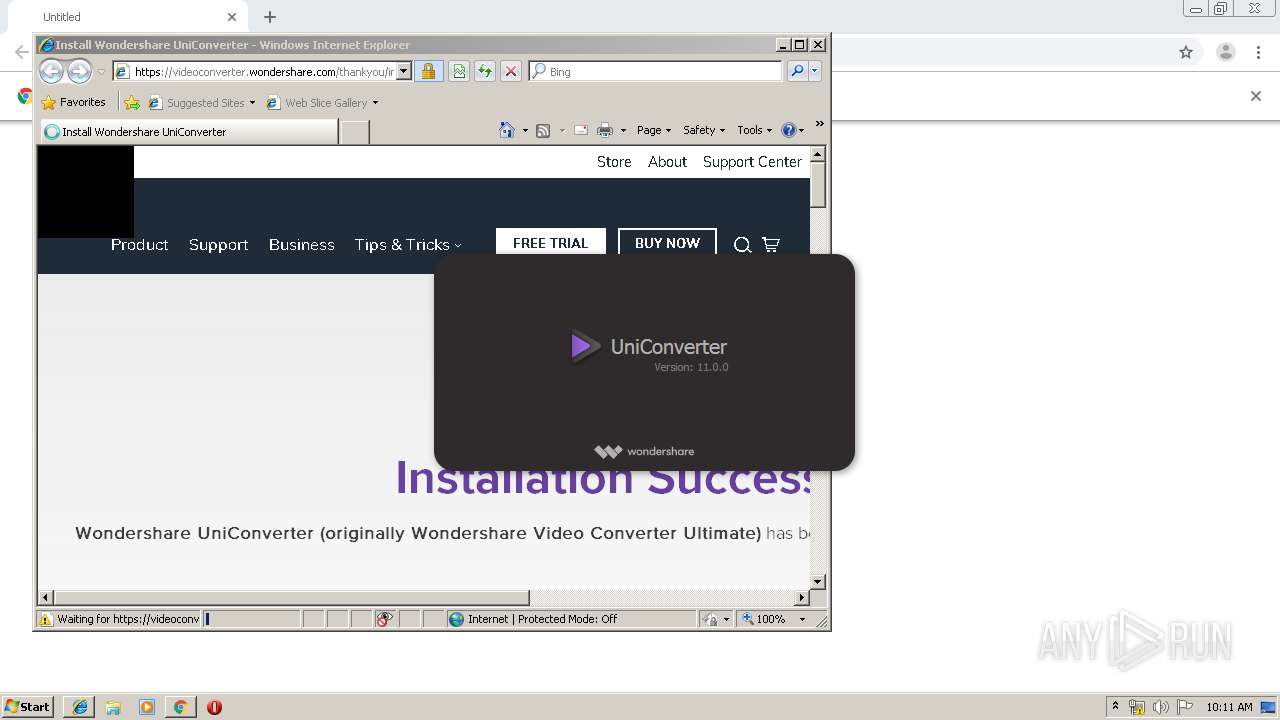
Task: Click the vertical scrollbar up arrow
Action: coord(818,154)
